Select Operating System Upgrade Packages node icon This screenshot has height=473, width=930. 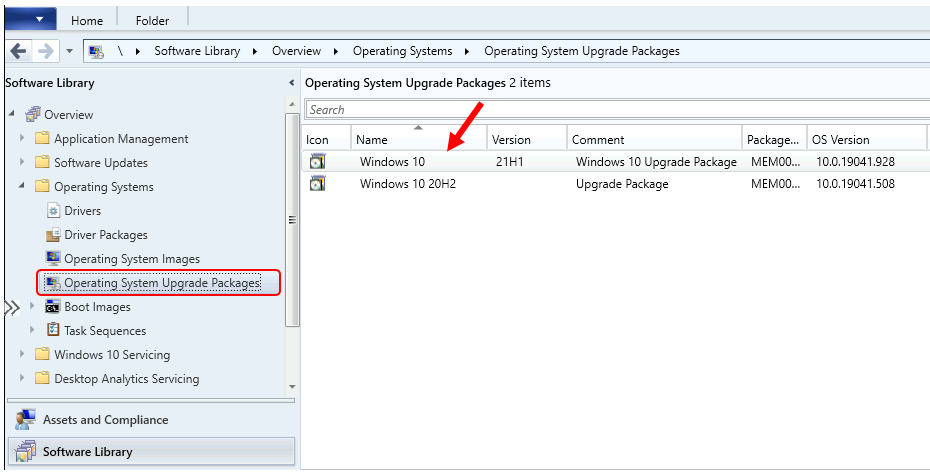[x=53, y=282]
